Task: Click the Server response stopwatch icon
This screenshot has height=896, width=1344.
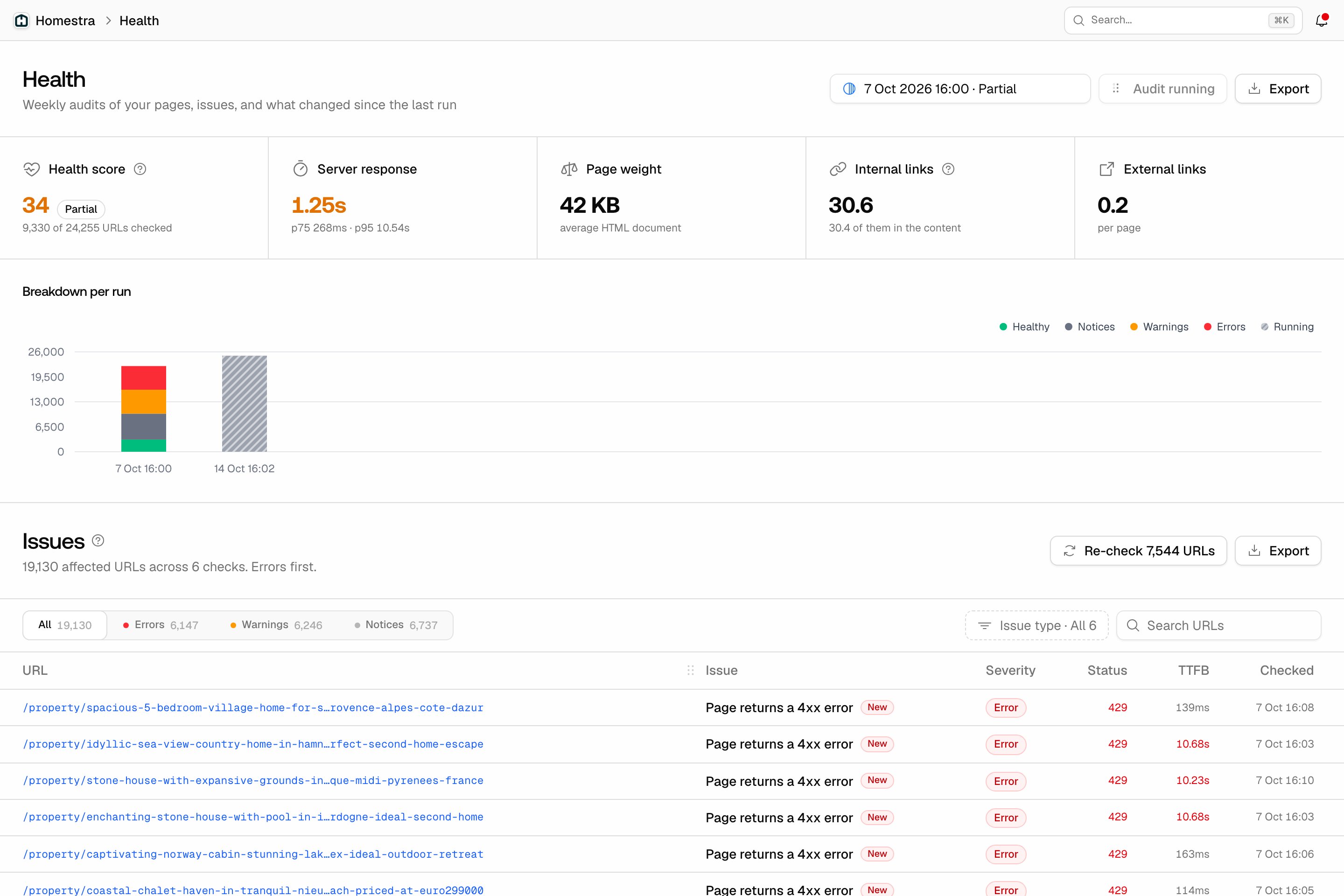Action: tap(301, 169)
